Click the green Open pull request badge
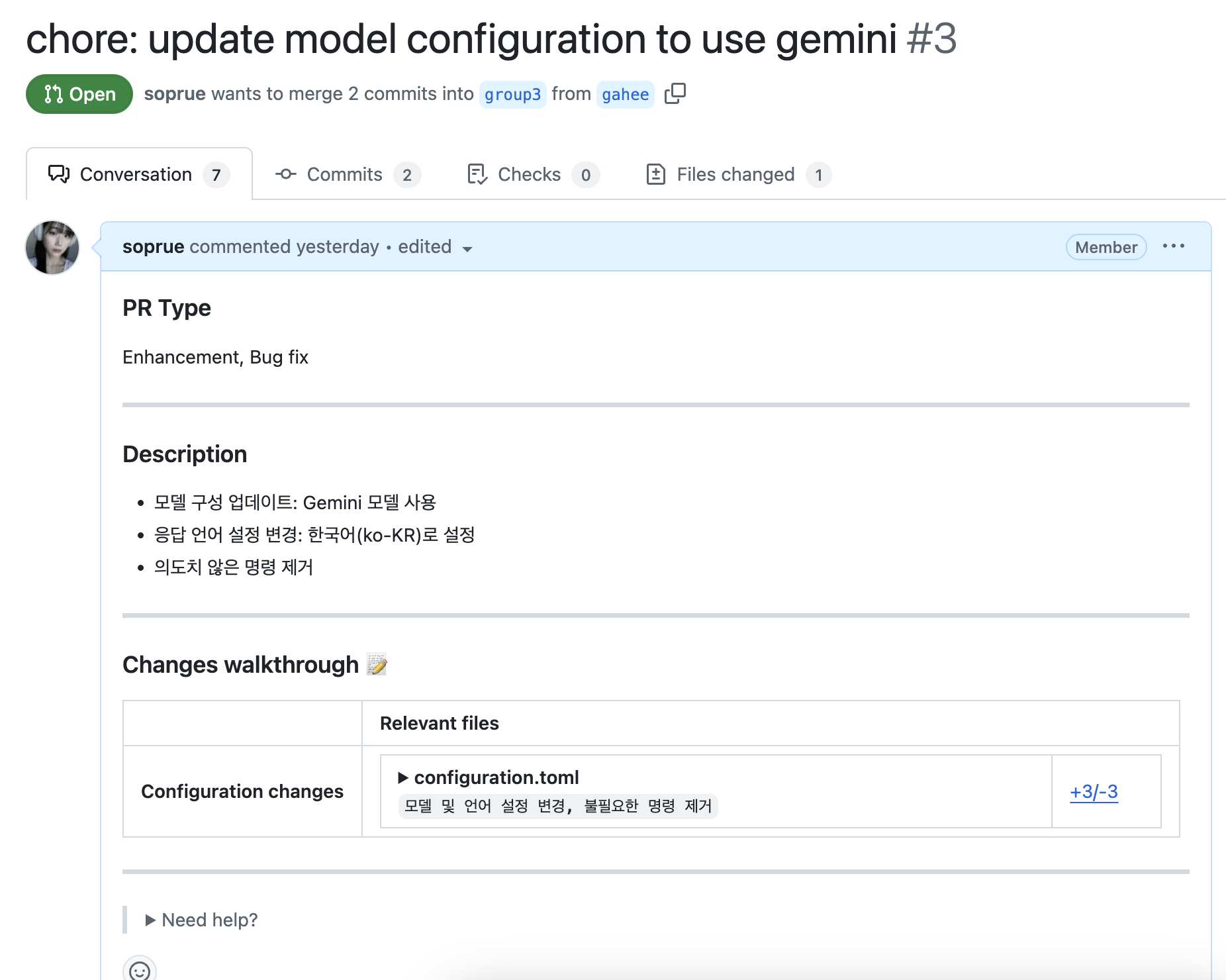This screenshot has height=980, width=1226. (79, 94)
